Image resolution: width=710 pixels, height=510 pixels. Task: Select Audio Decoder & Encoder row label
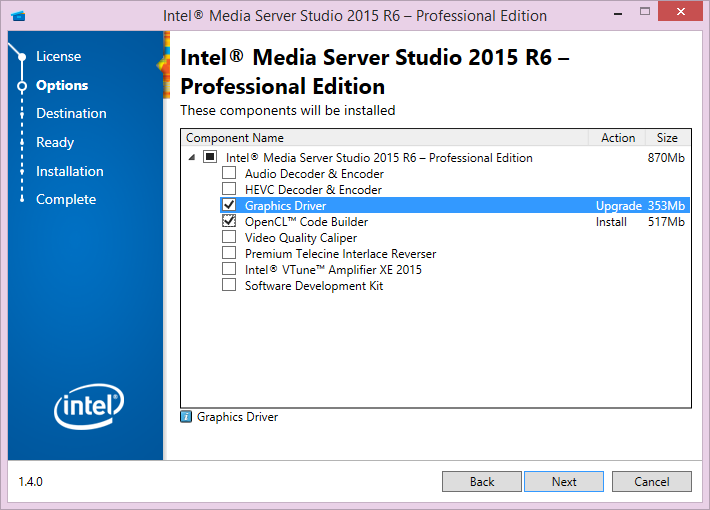314,174
